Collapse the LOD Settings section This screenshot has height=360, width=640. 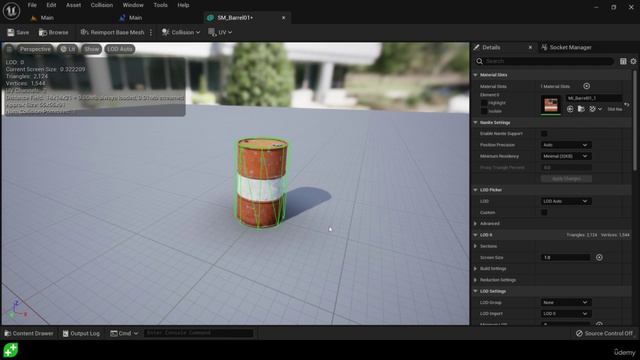(x=475, y=291)
